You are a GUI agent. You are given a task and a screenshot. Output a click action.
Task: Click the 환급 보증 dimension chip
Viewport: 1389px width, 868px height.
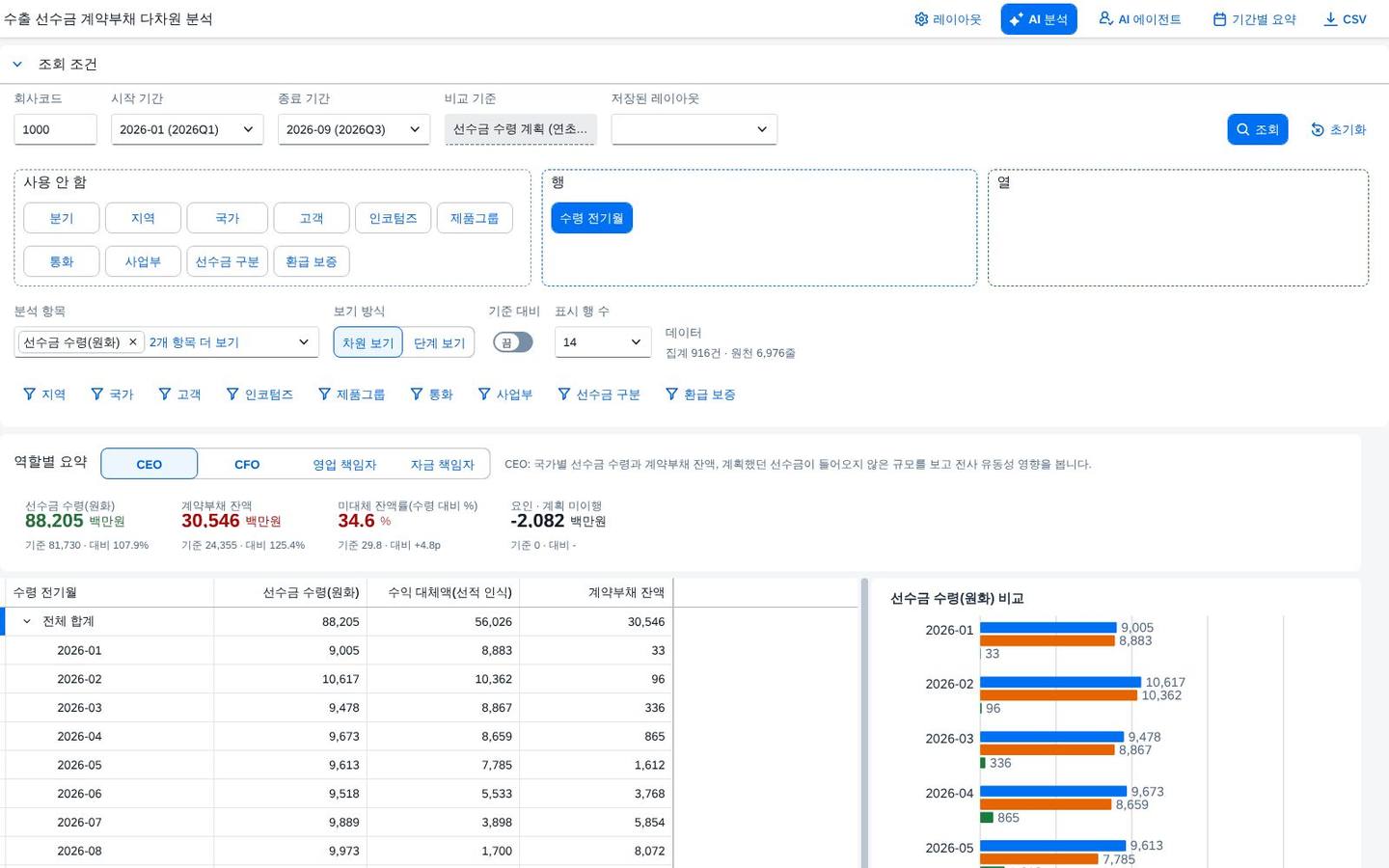point(312,261)
